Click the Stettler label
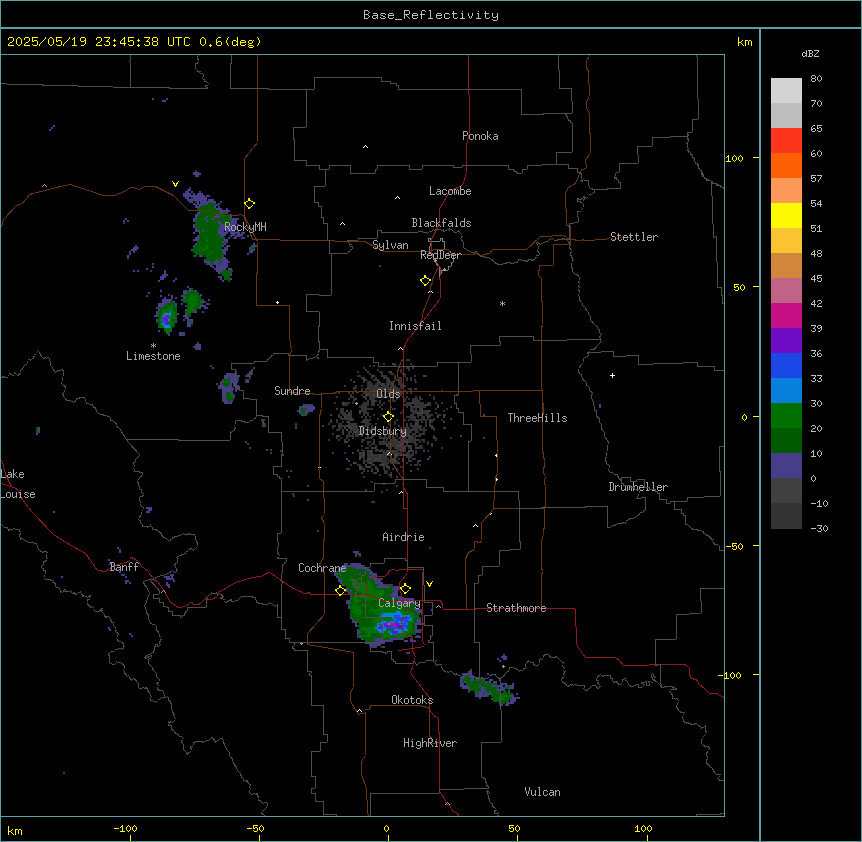This screenshot has width=862, height=842. tap(634, 237)
